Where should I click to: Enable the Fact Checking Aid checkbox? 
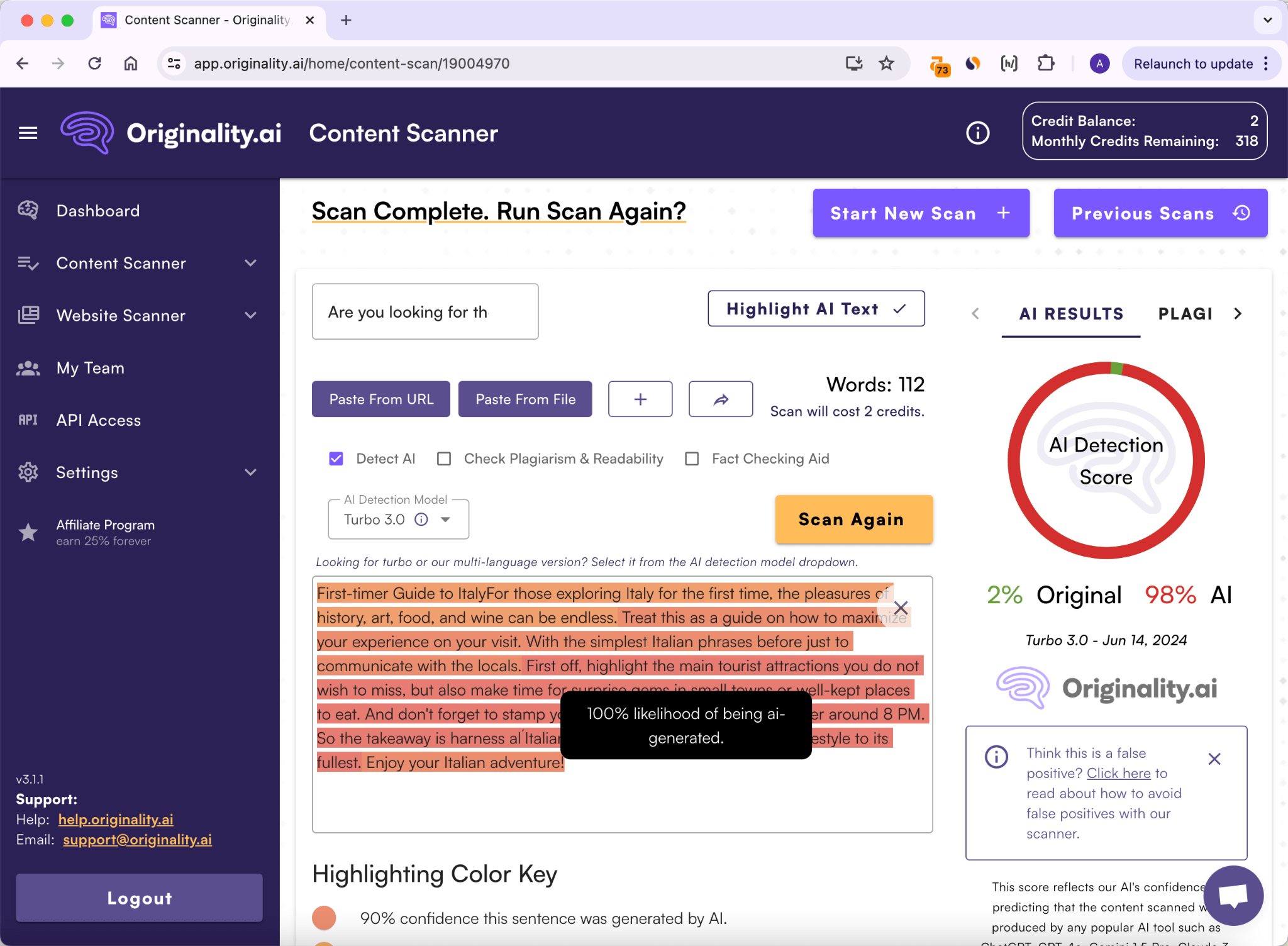click(x=692, y=458)
